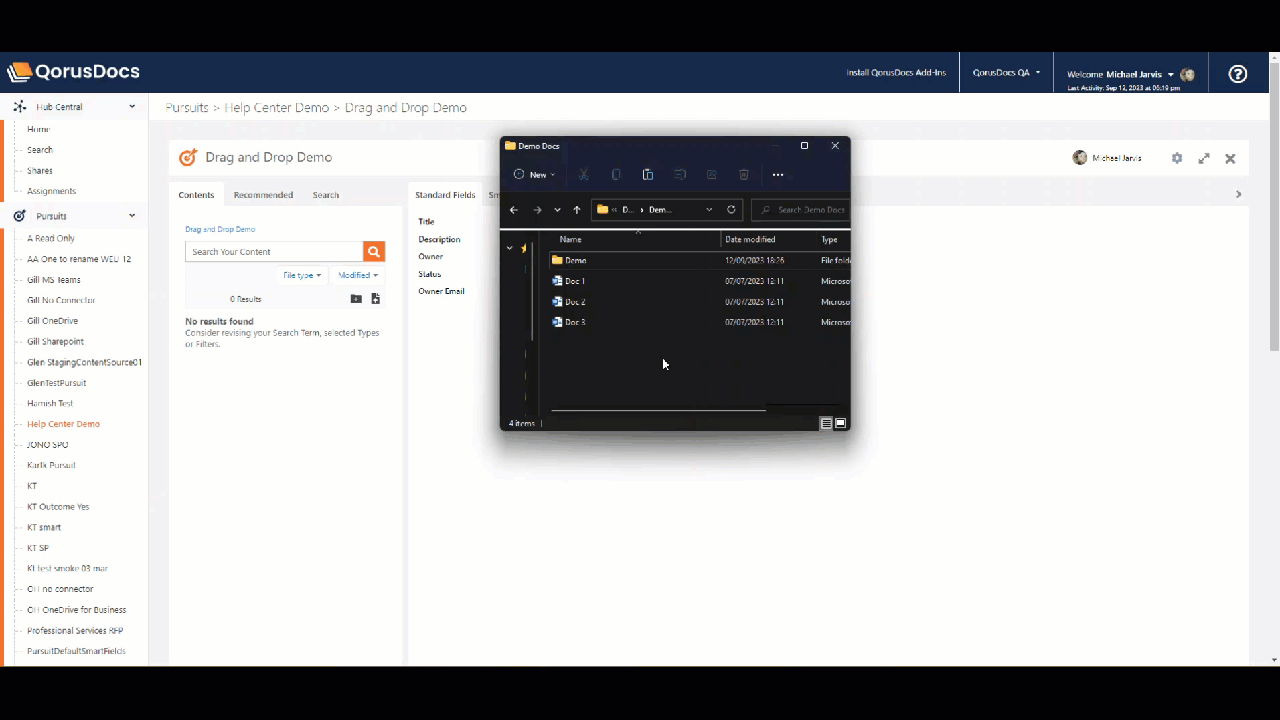Switch to large icons view in Demo Docs window
Image resolution: width=1280 pixels, height=720 pixels.
840,423
